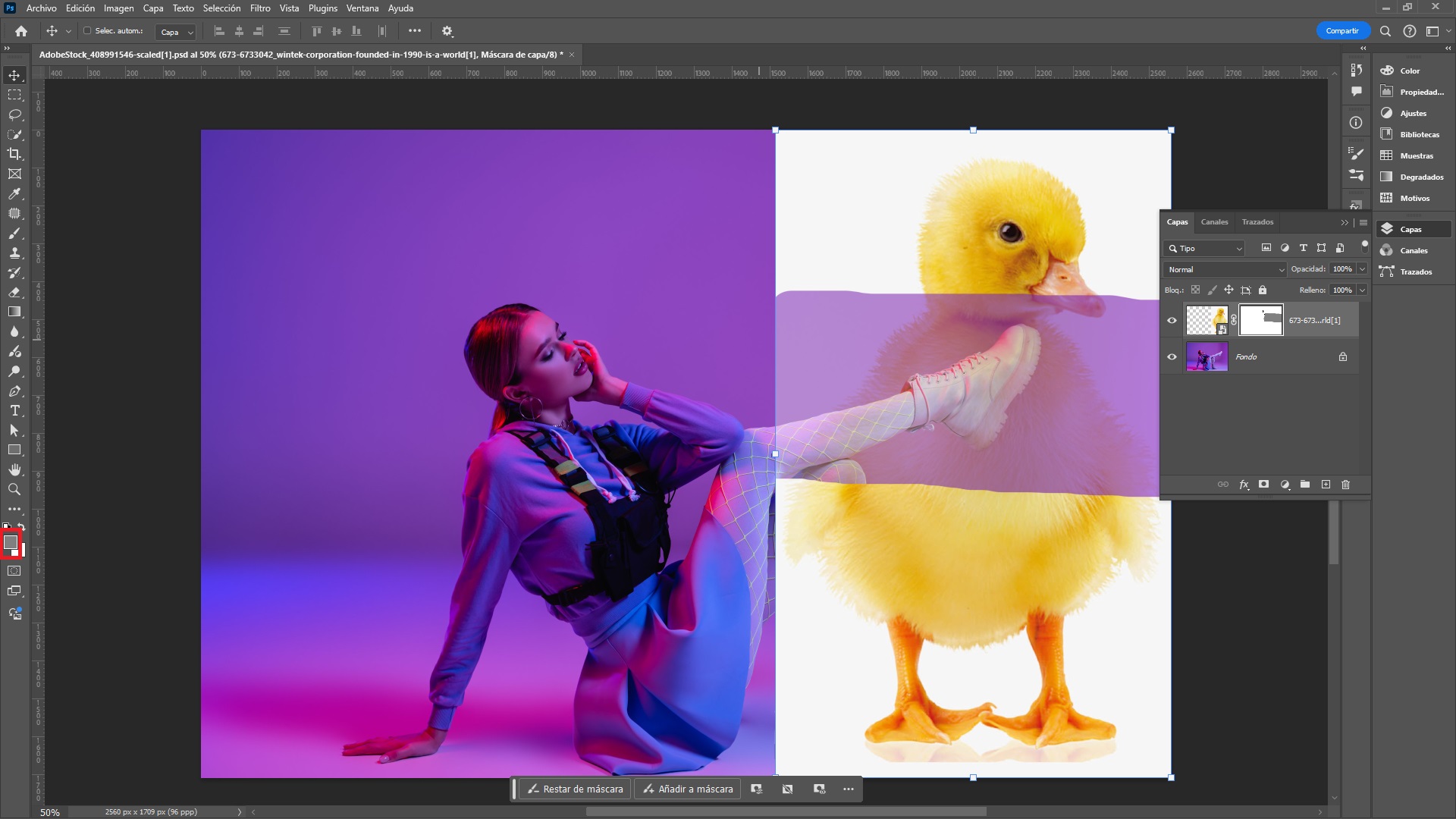Click the Compartir button
Screen dimensions: 1456x819
1342,31
